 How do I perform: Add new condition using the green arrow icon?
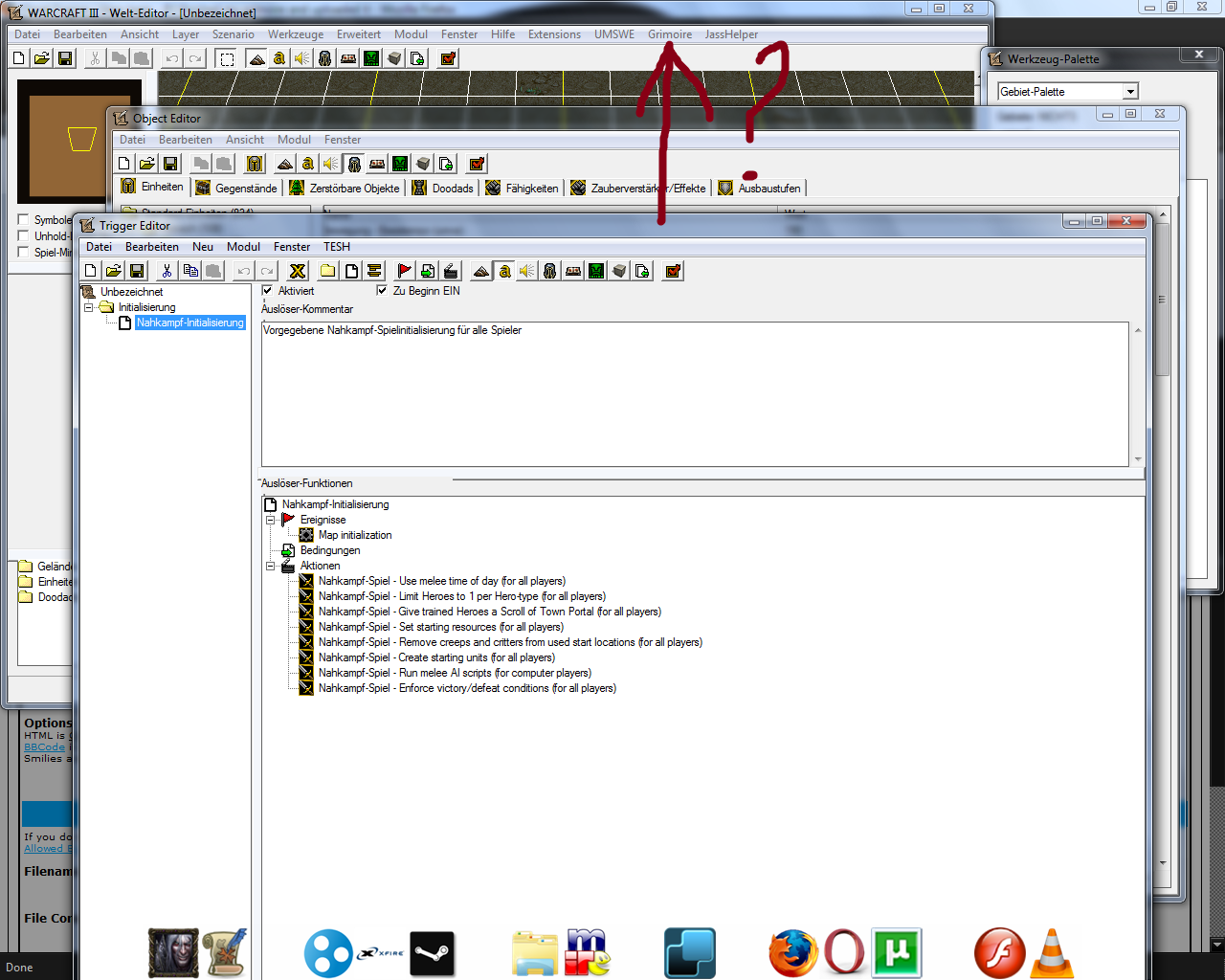coord(428,271)
